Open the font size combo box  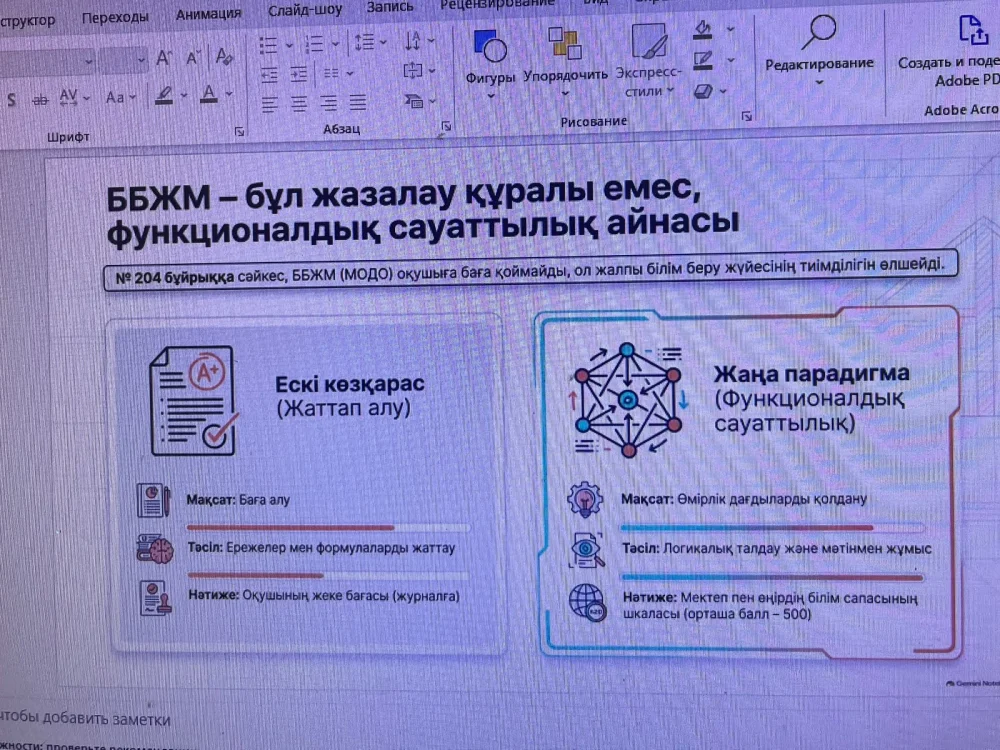tap(124, 61)
